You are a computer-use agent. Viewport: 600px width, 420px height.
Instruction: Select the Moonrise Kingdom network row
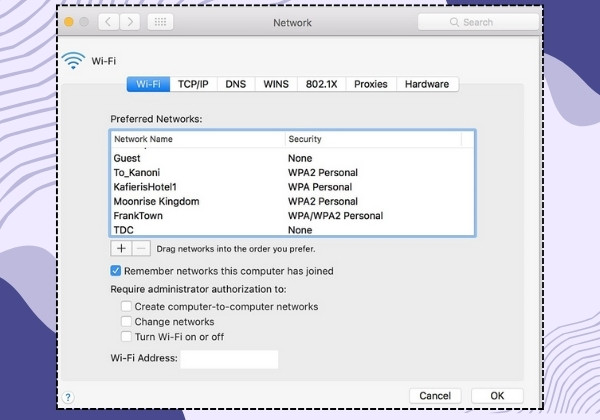pos(292,201)
